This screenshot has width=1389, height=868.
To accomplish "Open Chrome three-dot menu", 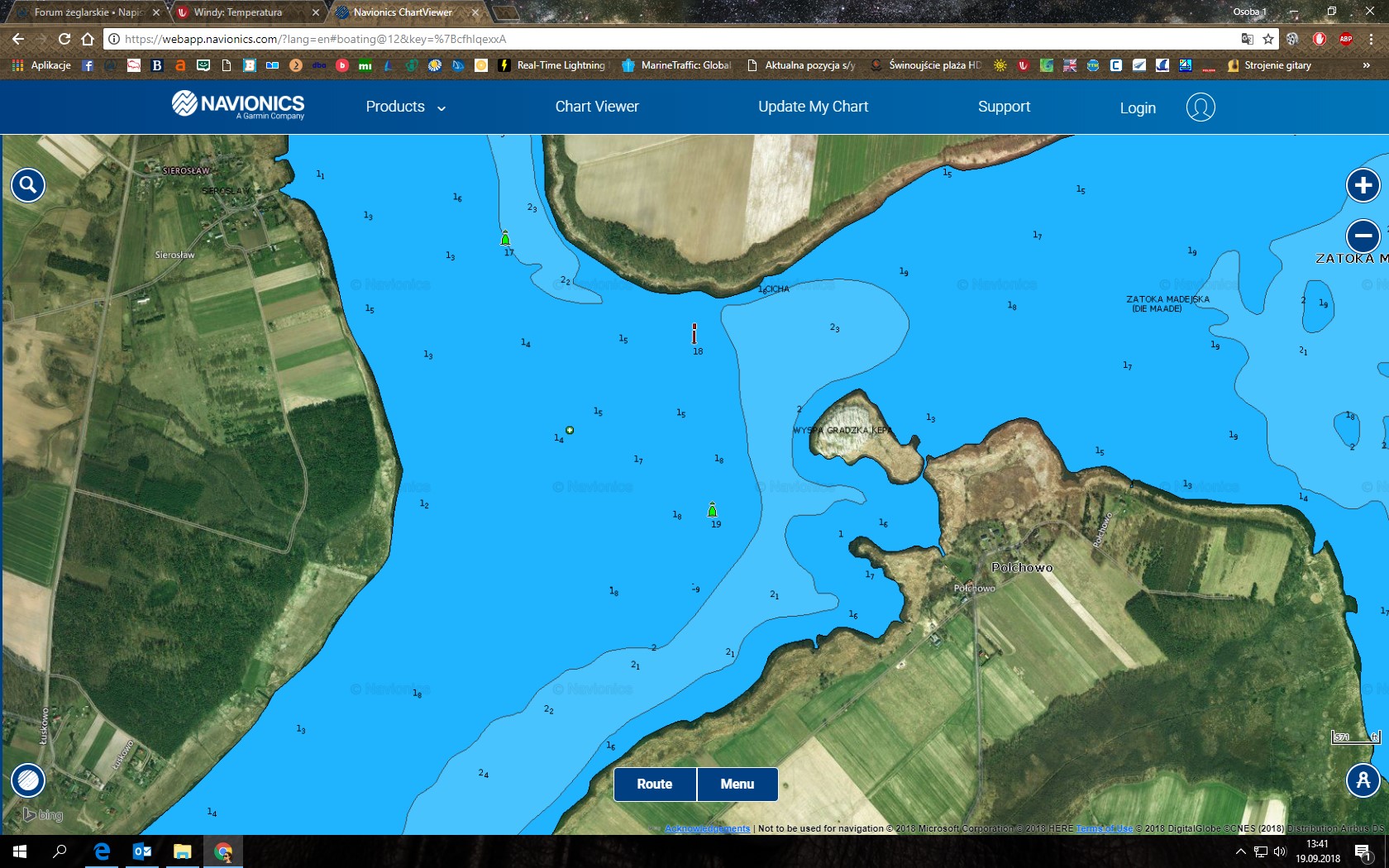I will (x=1372, y=39).
